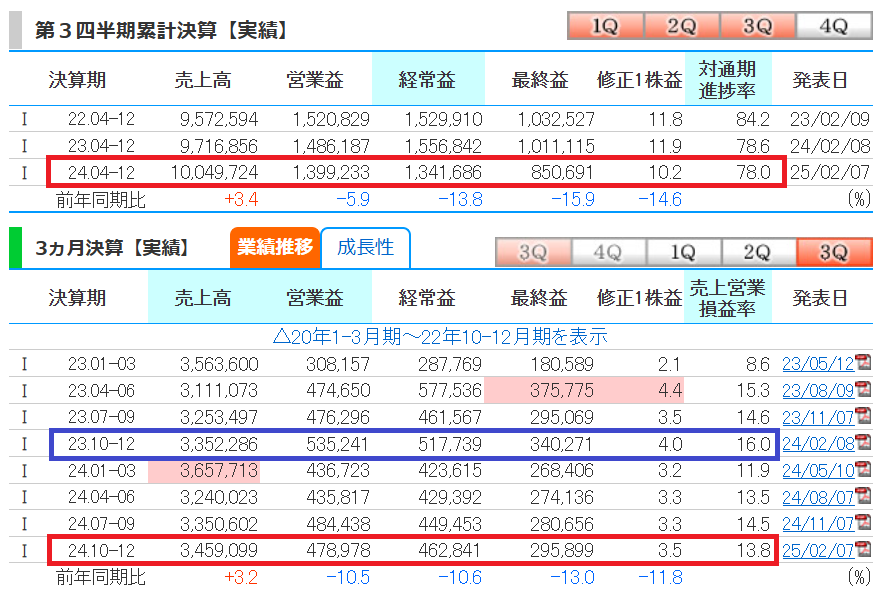This screenshot has height=589, width=884.
Task: Select the 2Q tab in 3-month results
Action: tap(759, 252)
